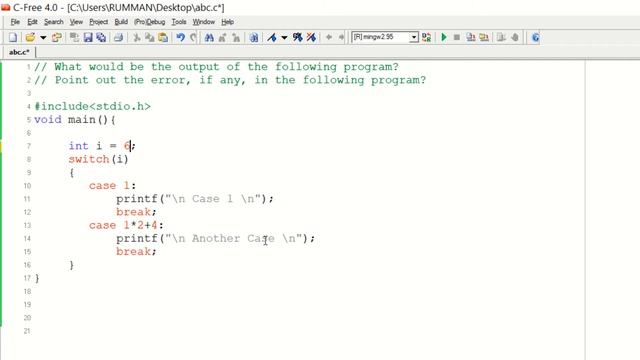Click the Compile toolbar icon
640x360 pixels.
(x=471, y=38)
